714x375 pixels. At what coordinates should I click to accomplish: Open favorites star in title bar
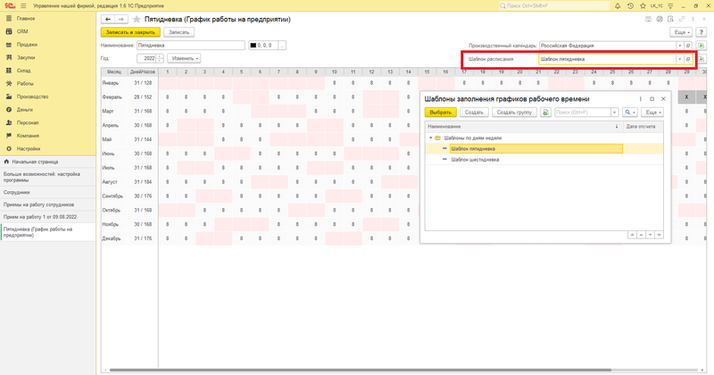643,6
